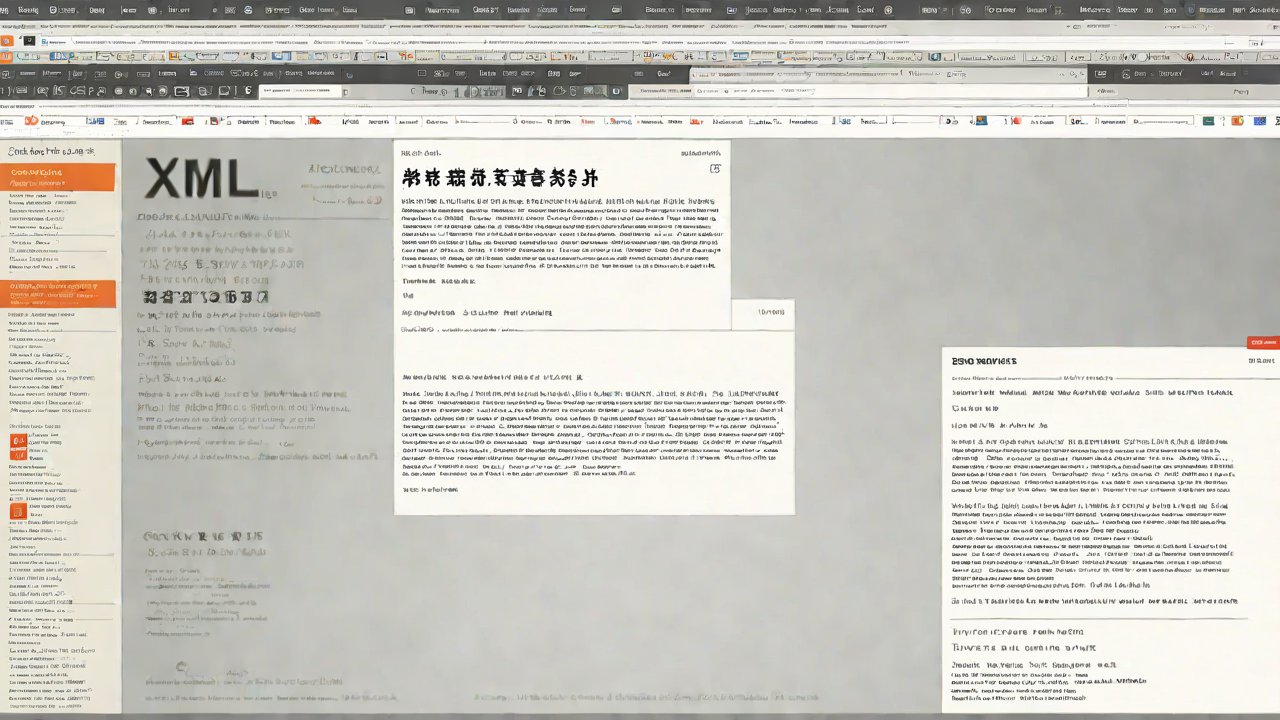Viewport: 1280px width, 720px height.
Task: Click the orange button in the top-left toolbar corner
Action: click(x=7, y=41)
